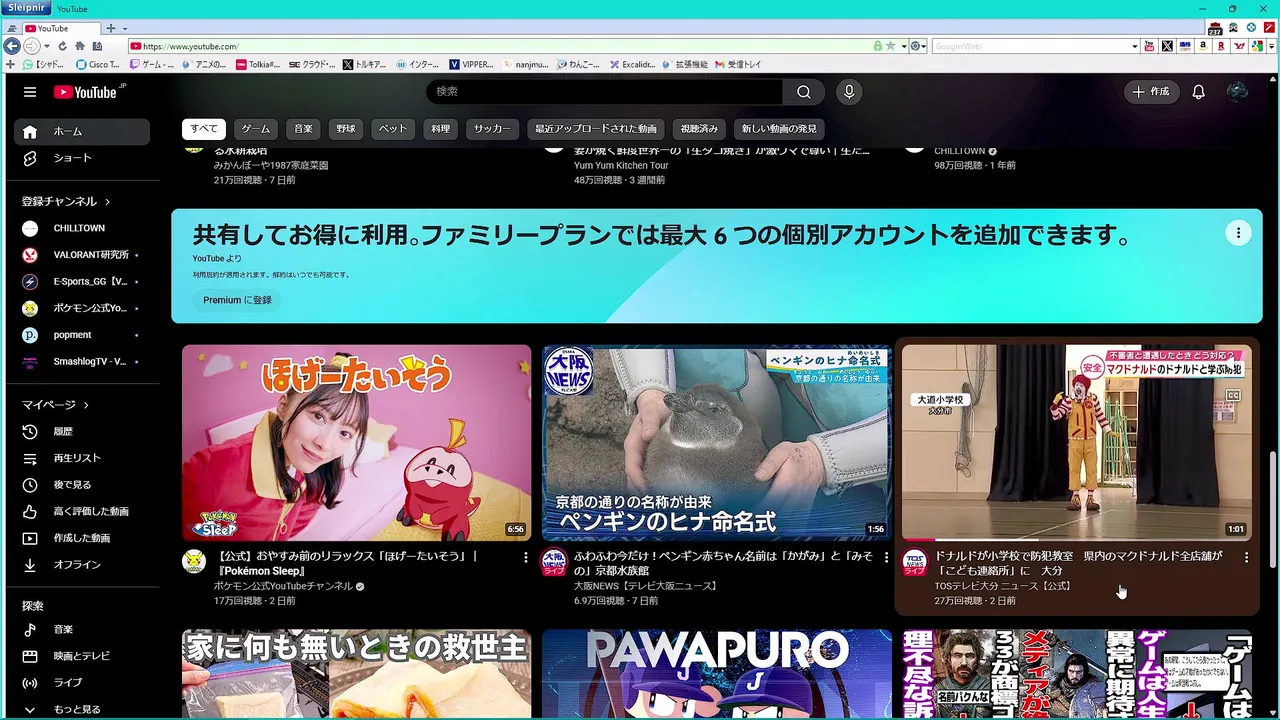Open the gear settings dropdown in address bar
Image resolution: width=1280 pixels, height=720 pixels.
(916, 46)
